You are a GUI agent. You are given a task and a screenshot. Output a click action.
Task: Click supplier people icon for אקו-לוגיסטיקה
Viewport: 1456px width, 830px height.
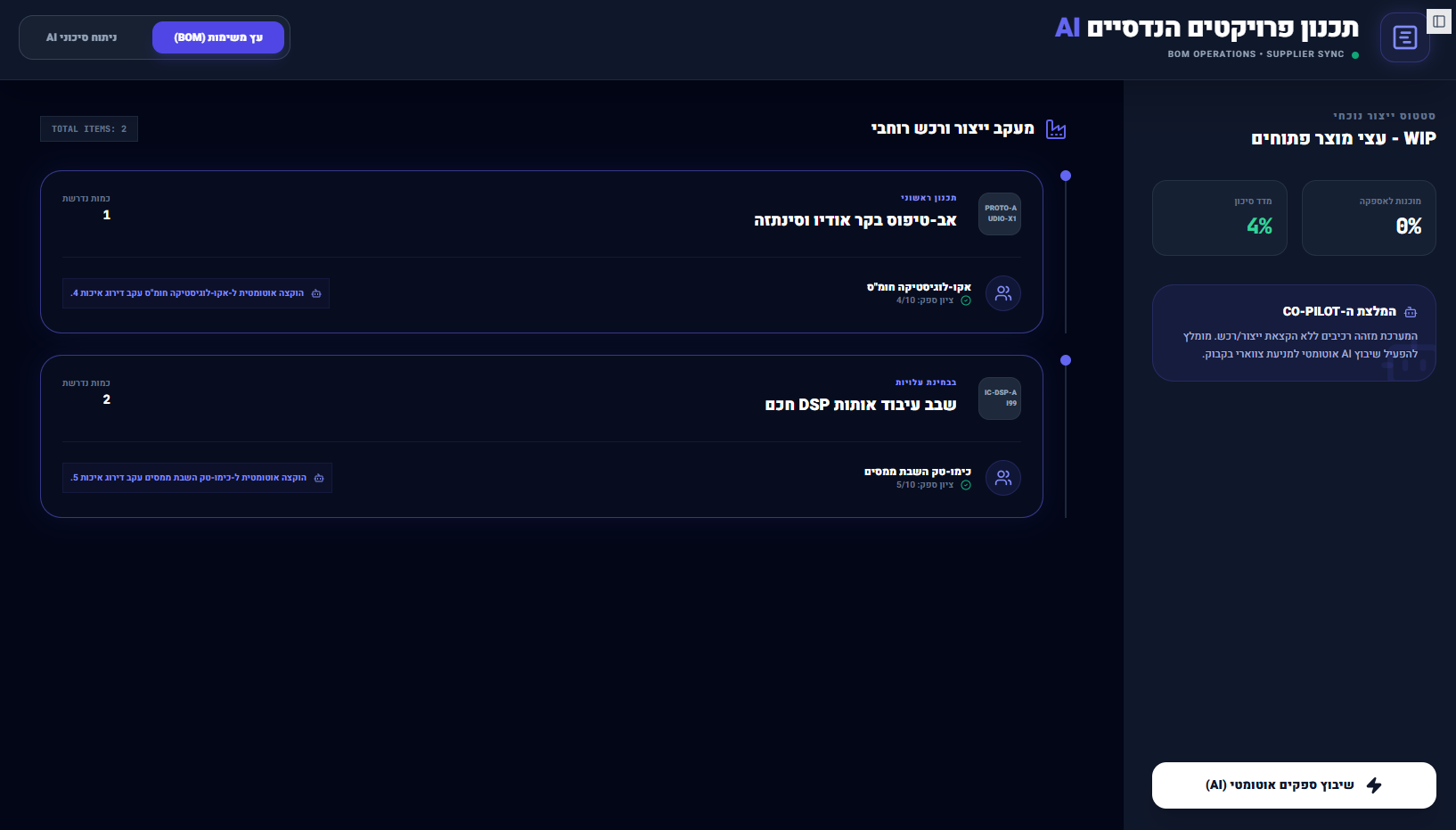(1003, 293)
